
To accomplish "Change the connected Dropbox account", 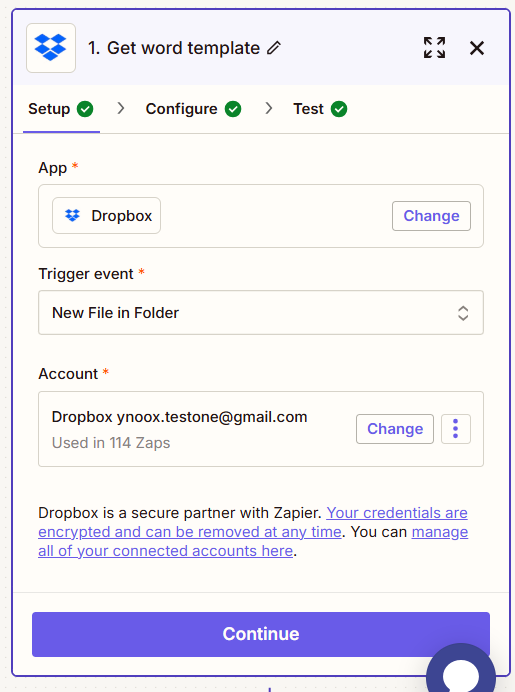I will 395,429.
